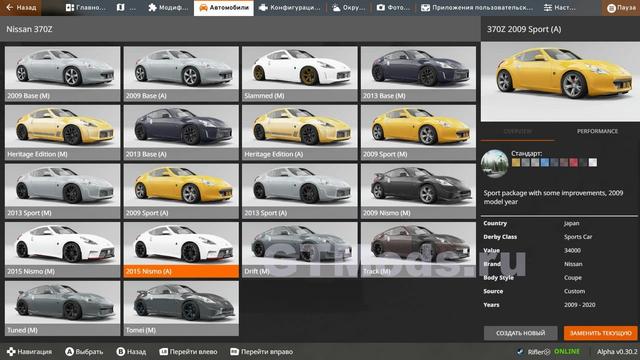Pick the dark green paint swatch
Viewport: 640px width, 360px height.
coord(583,162)
